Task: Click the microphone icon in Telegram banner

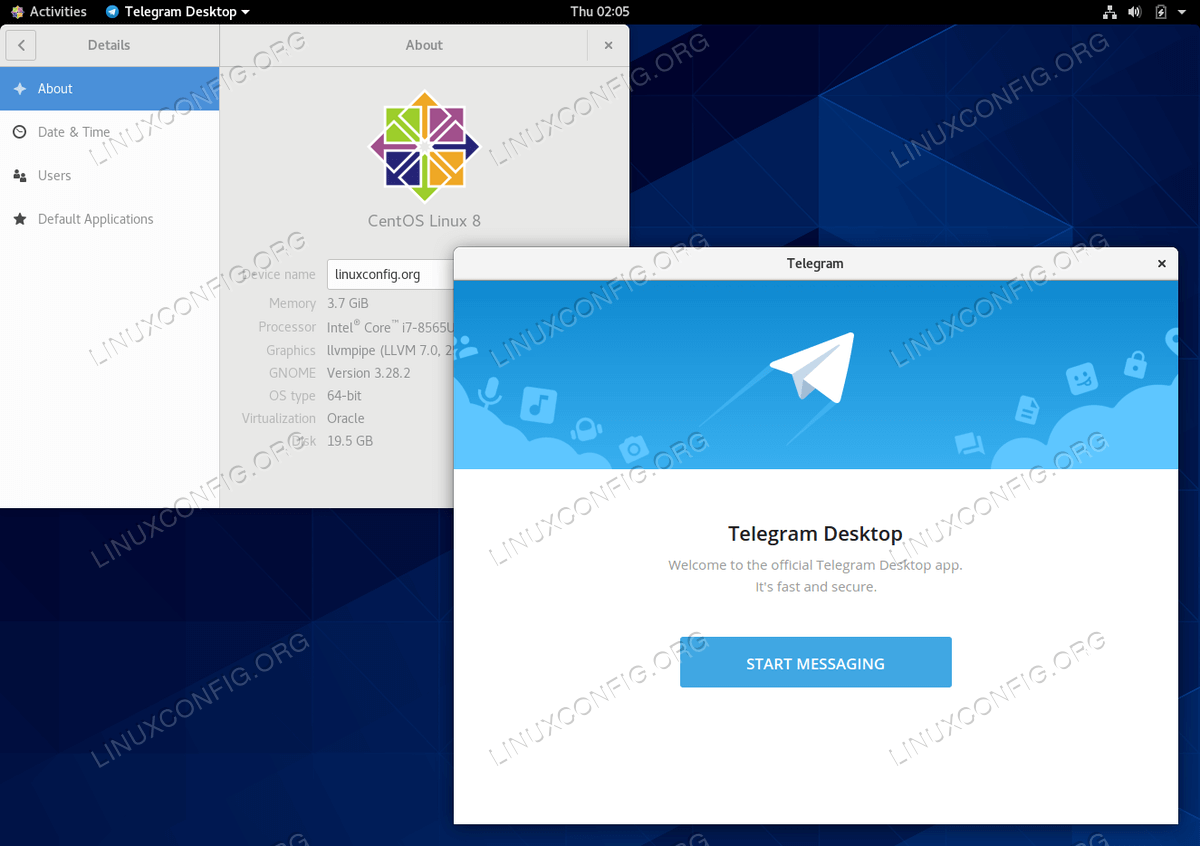Action: coord(489,391)
